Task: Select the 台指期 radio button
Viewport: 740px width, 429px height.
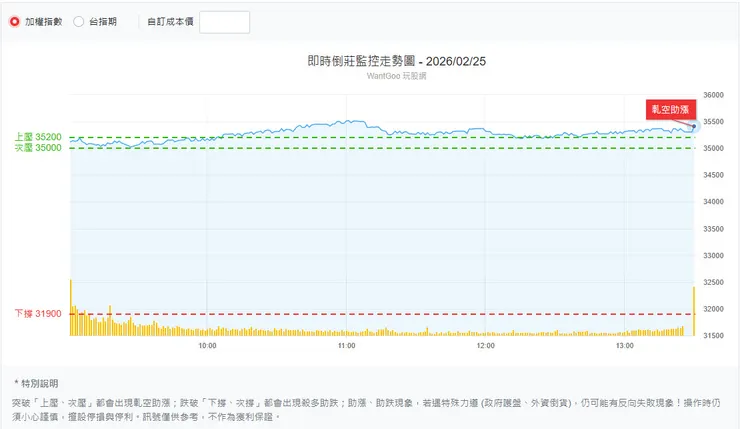Action: click(x=78, y=21)
